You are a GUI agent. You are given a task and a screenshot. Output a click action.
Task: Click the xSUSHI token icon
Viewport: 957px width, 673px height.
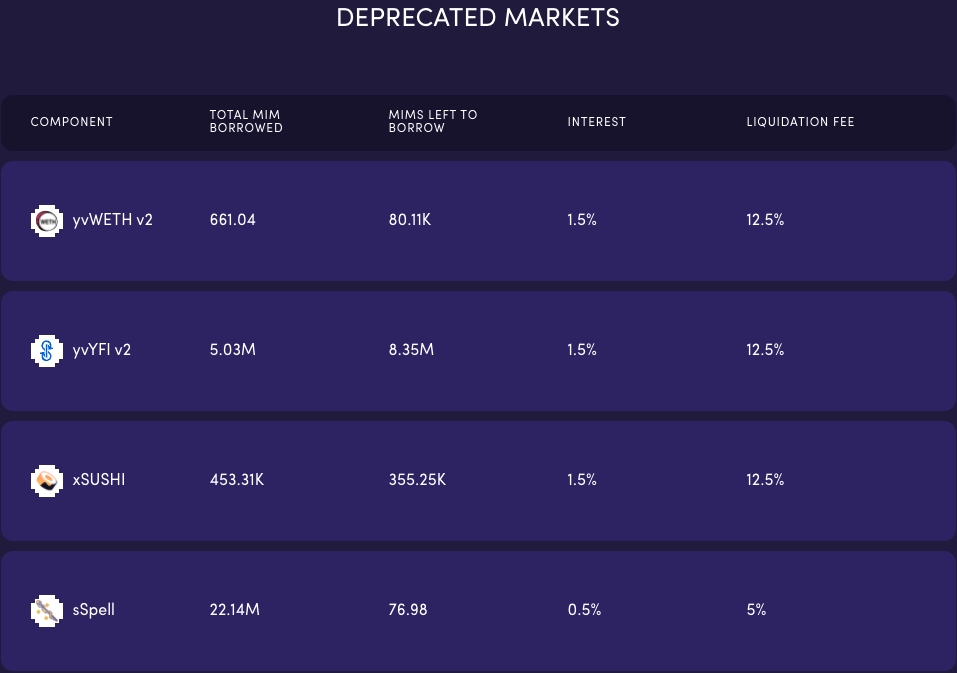pyautogui.click(x=47, y=480)
